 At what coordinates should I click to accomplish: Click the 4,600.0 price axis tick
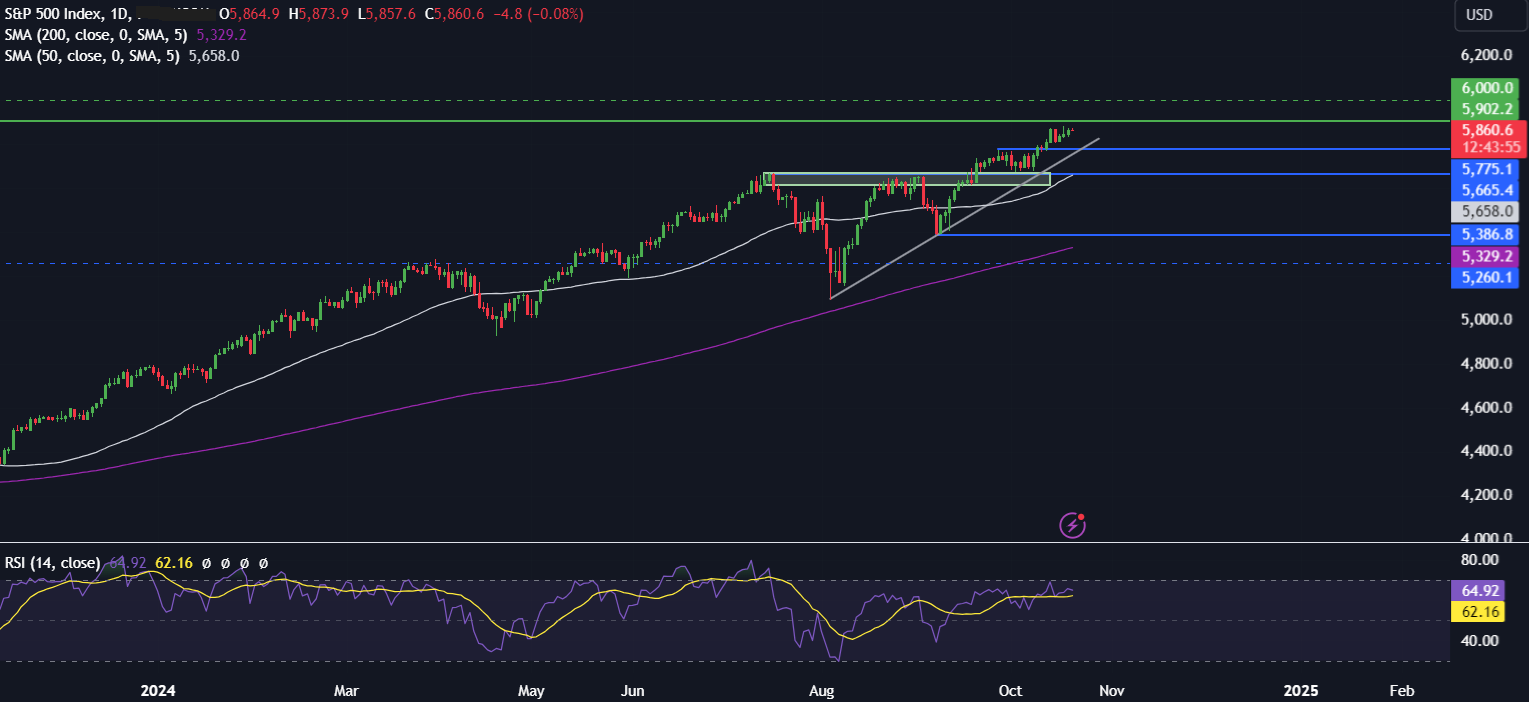tap(1486, 408)
